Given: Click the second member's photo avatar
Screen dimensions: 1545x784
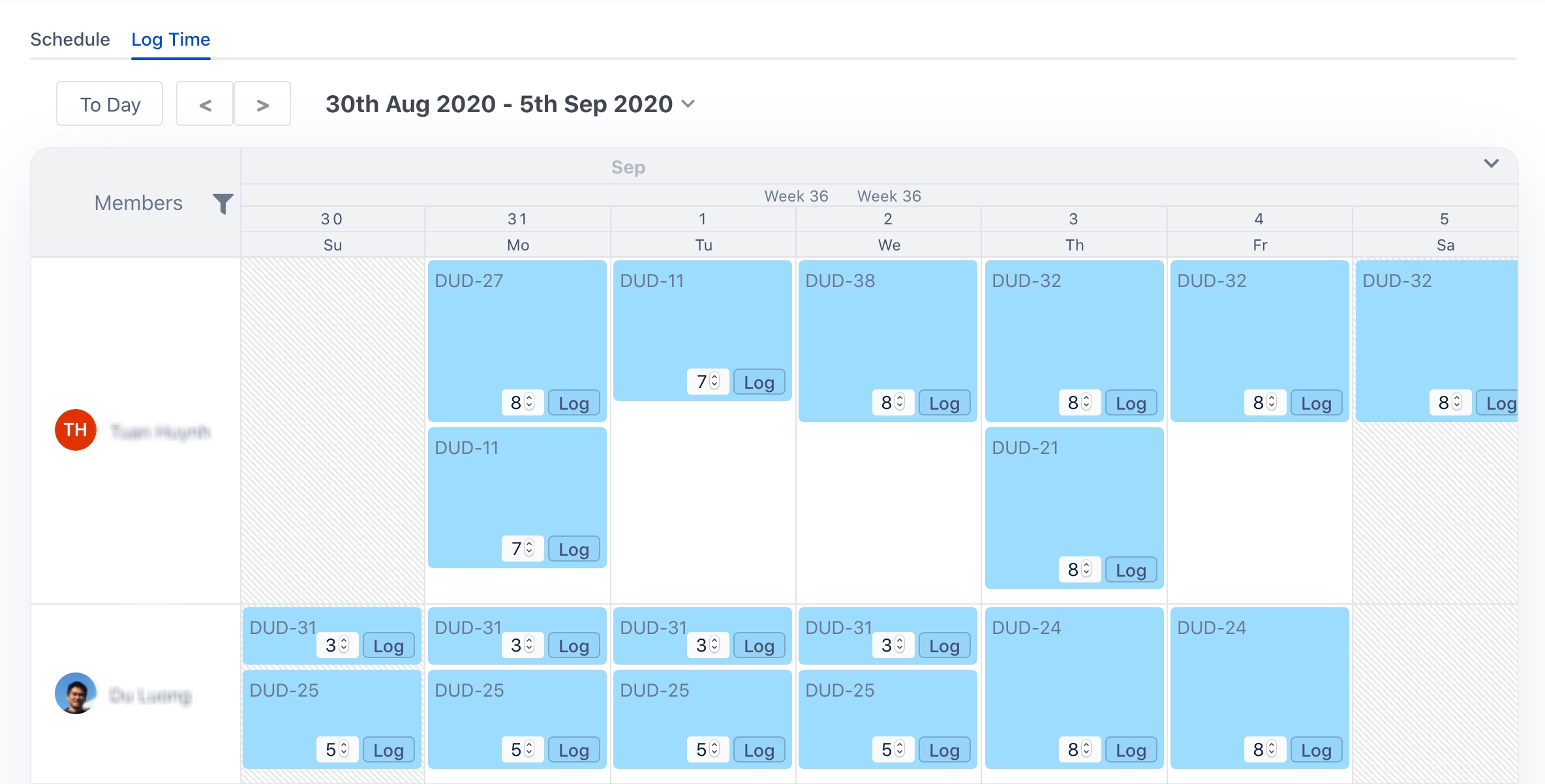Looking at the screenshot, I should pyautogui.click(x=76, y=693).
